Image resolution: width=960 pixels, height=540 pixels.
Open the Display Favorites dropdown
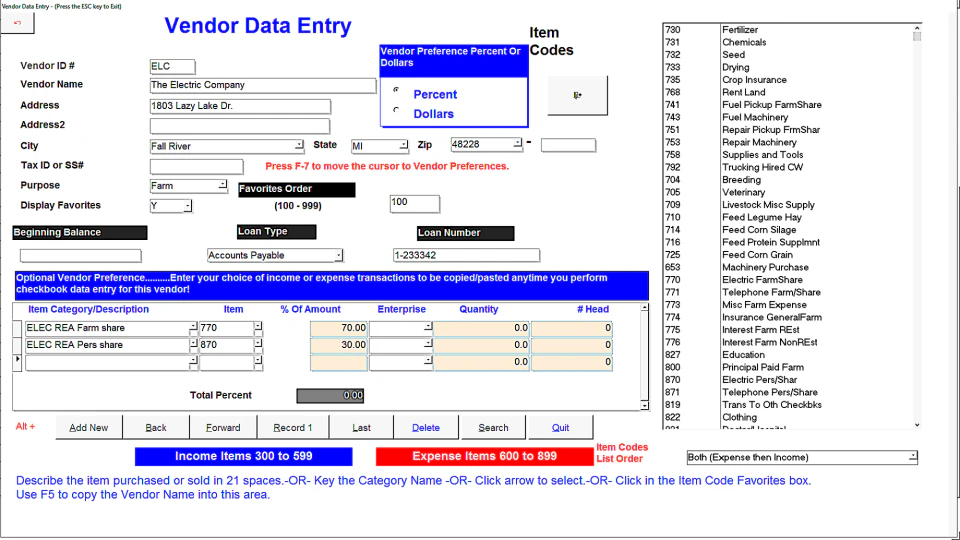point(187,206)
